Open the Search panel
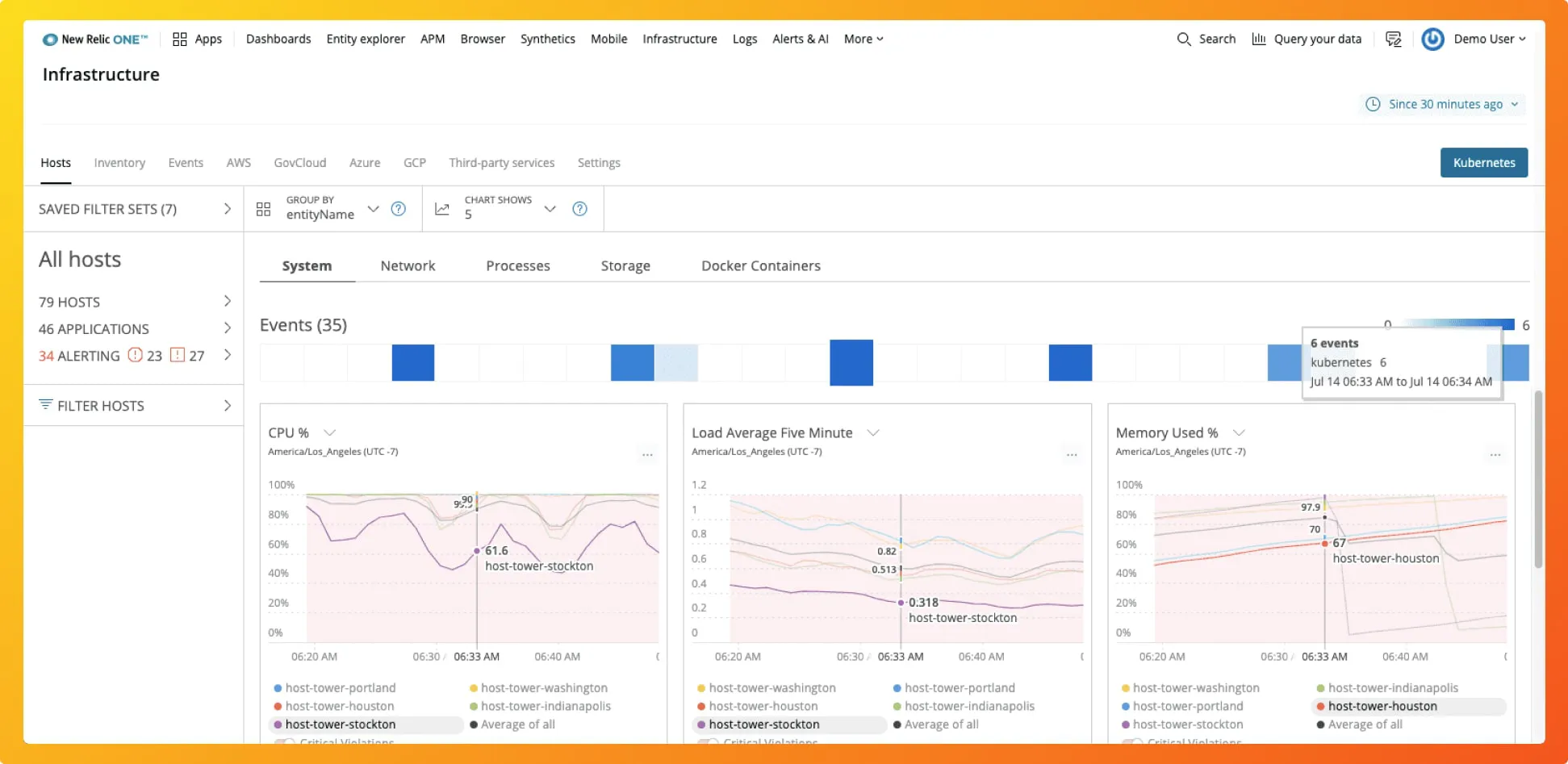Screen dimensions: 1568x764 1206,38
